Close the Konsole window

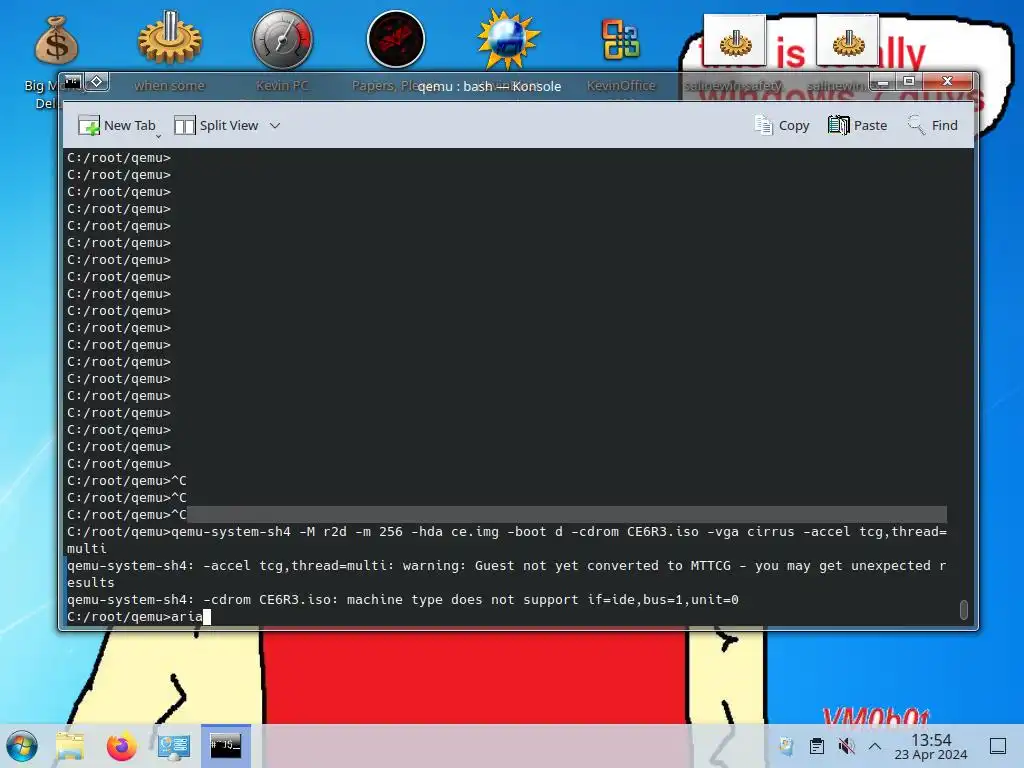click(947, 82)
